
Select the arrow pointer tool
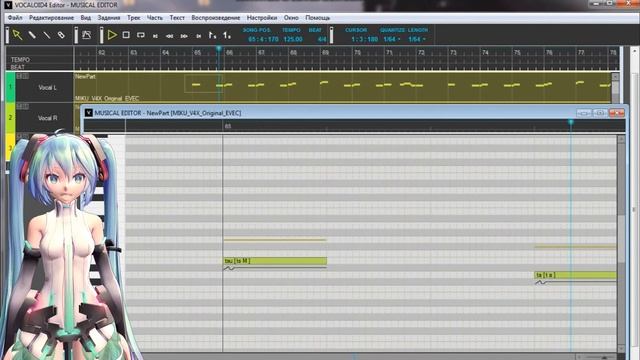coord(17,35)
